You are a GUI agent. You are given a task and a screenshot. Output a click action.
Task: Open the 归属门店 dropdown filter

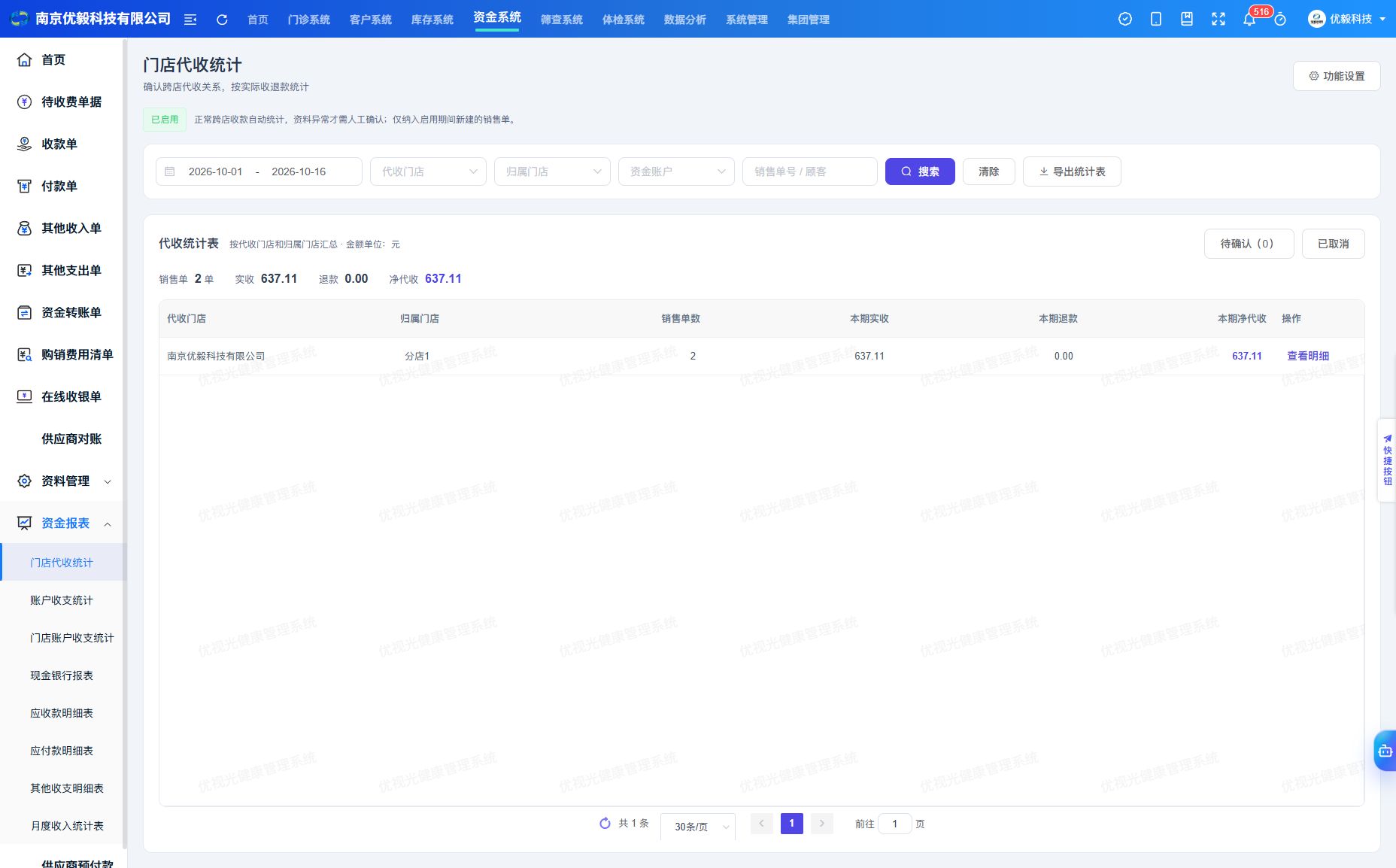click(x=553, y=171)
